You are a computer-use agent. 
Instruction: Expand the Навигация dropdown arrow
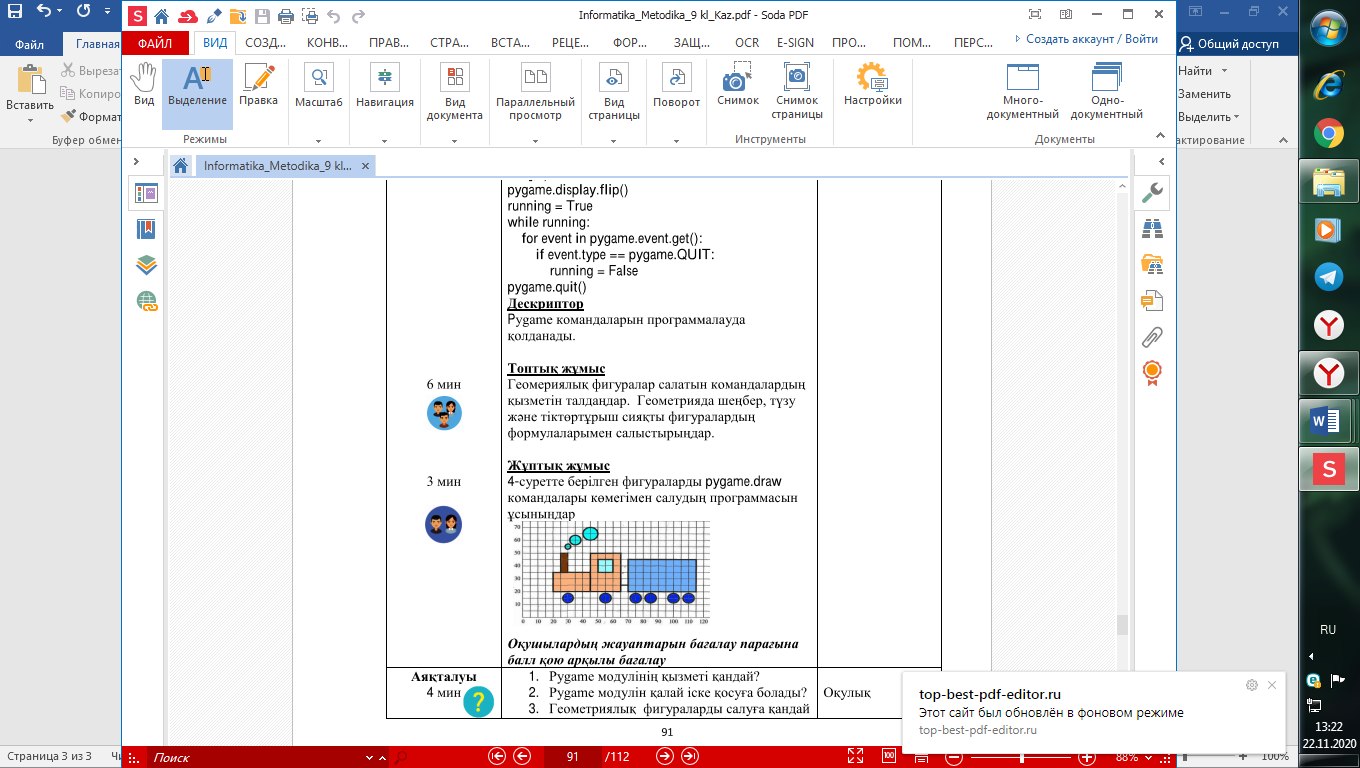pyautogui.click(x=384, y=141)
